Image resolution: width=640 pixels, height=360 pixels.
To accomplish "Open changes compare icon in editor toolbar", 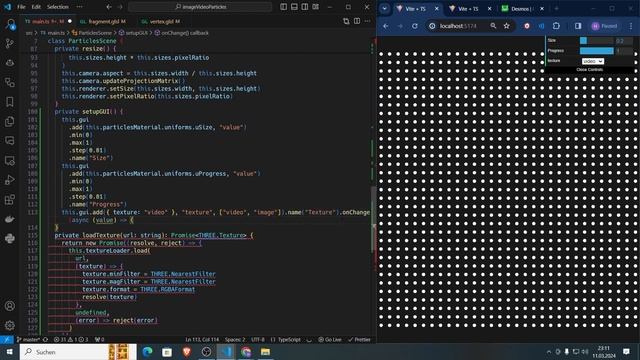I will pos(346,21).
